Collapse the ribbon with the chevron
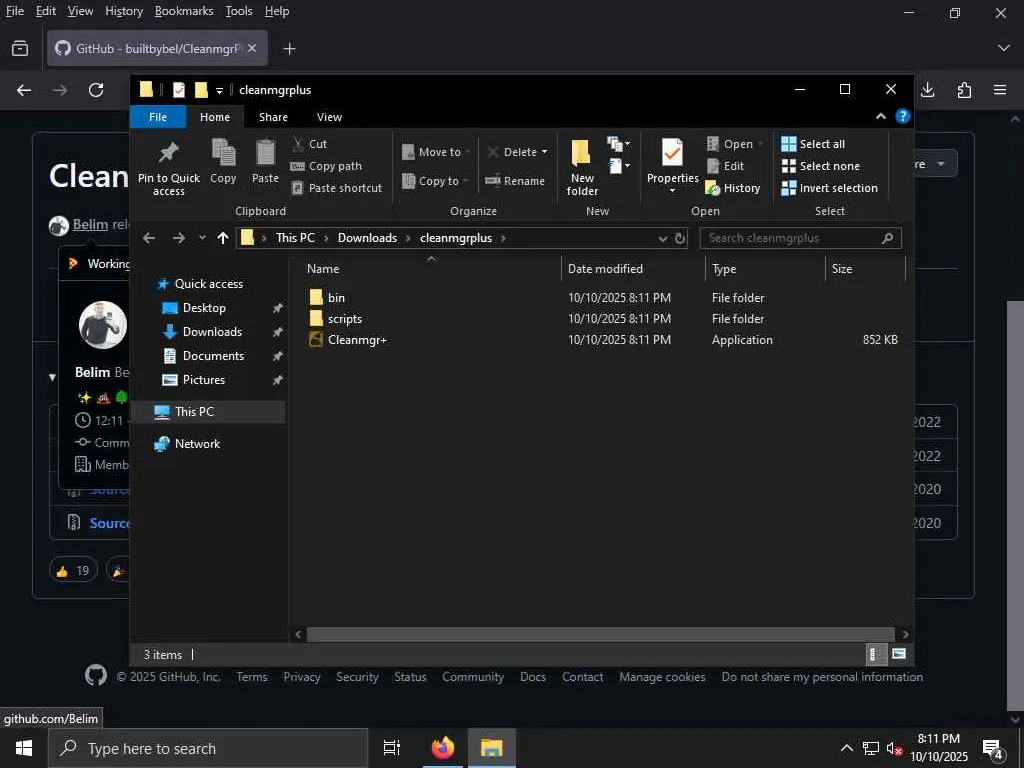Image resolution: width=1024 pixels, height=768 pixels. (880, 116)
